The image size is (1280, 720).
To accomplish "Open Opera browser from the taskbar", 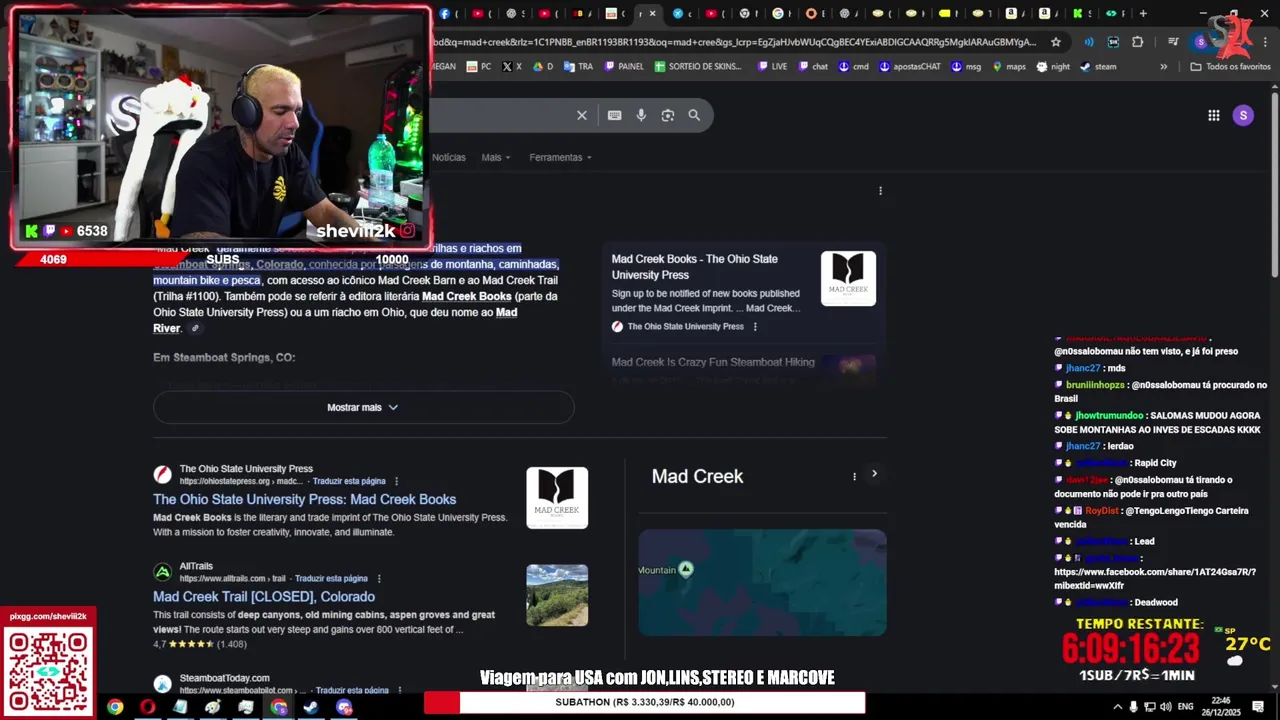I will click(148, 707).
